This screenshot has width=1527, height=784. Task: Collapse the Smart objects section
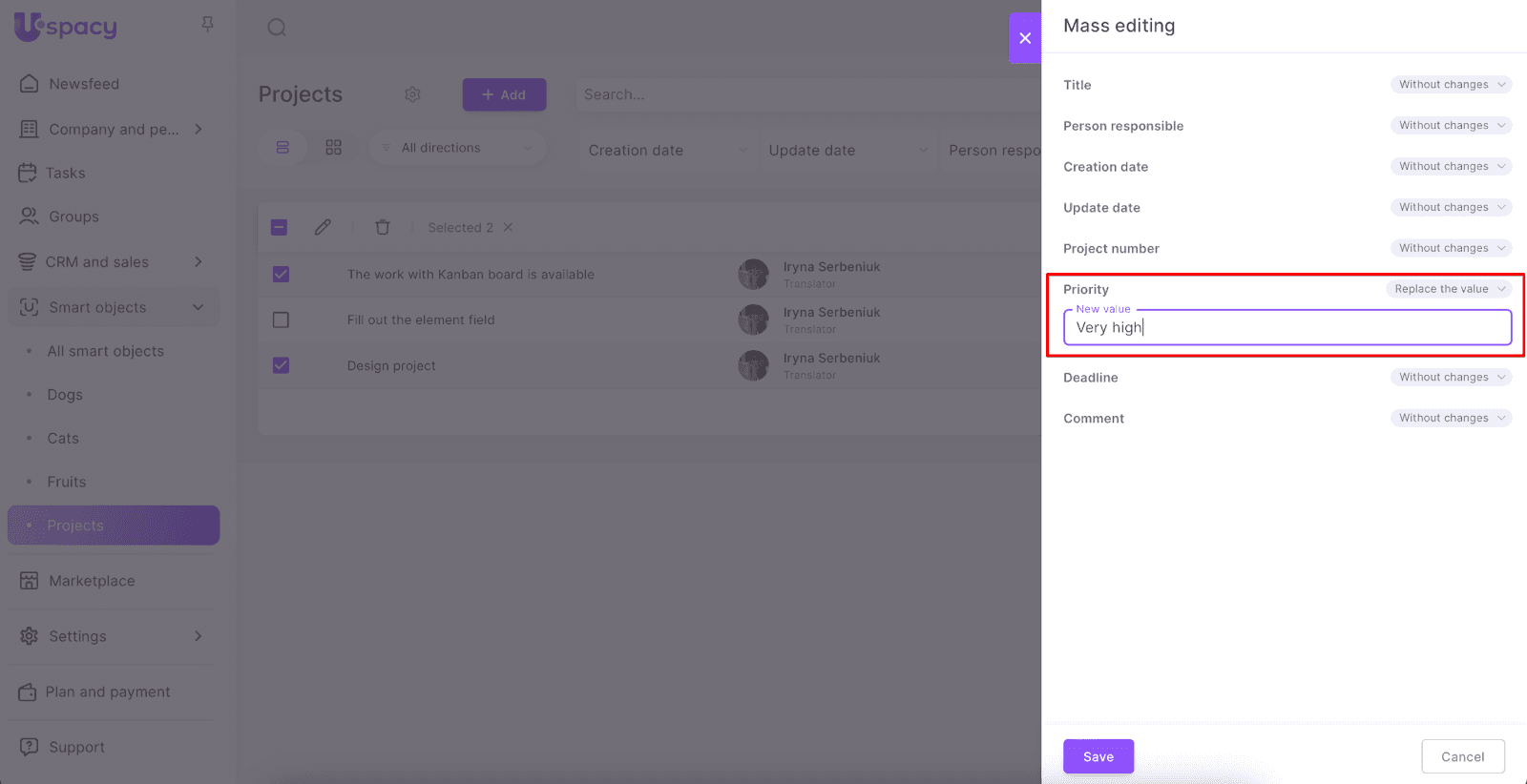click(199, 307)
